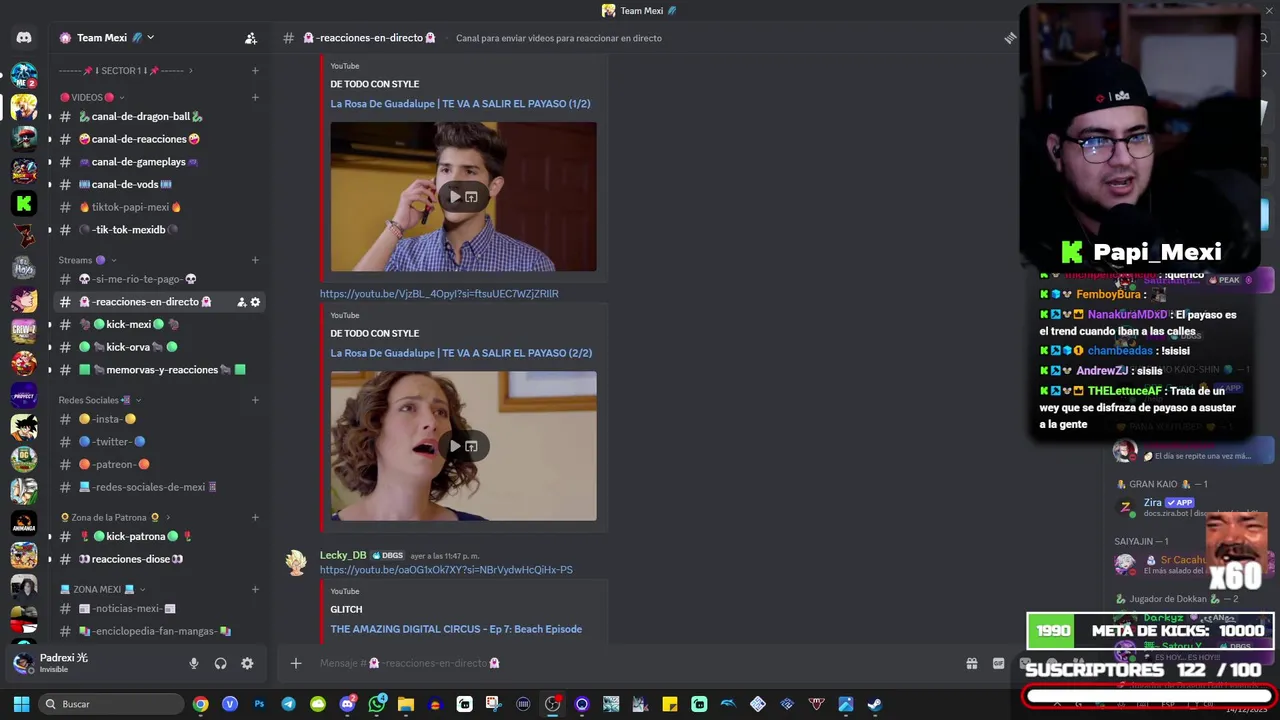Click the attach file plus in message box
The image size is (1280, 720).
295,663
